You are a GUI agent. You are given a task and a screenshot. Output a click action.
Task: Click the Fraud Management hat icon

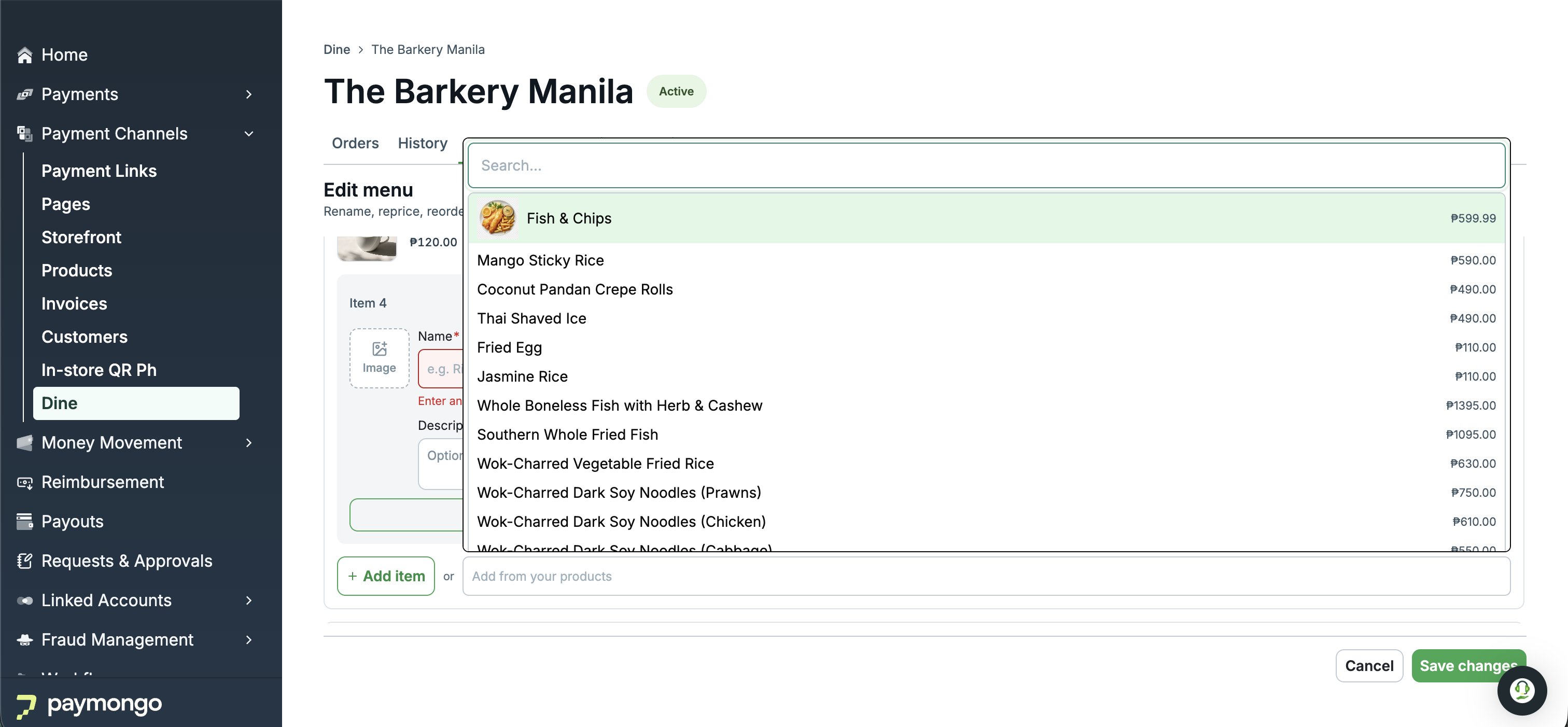coord(24,640)
